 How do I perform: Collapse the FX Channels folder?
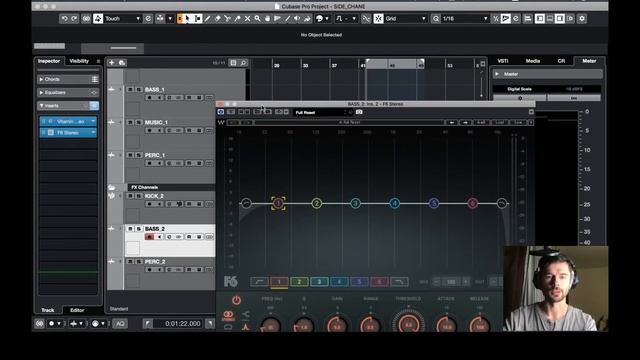(x=111, y=187)
